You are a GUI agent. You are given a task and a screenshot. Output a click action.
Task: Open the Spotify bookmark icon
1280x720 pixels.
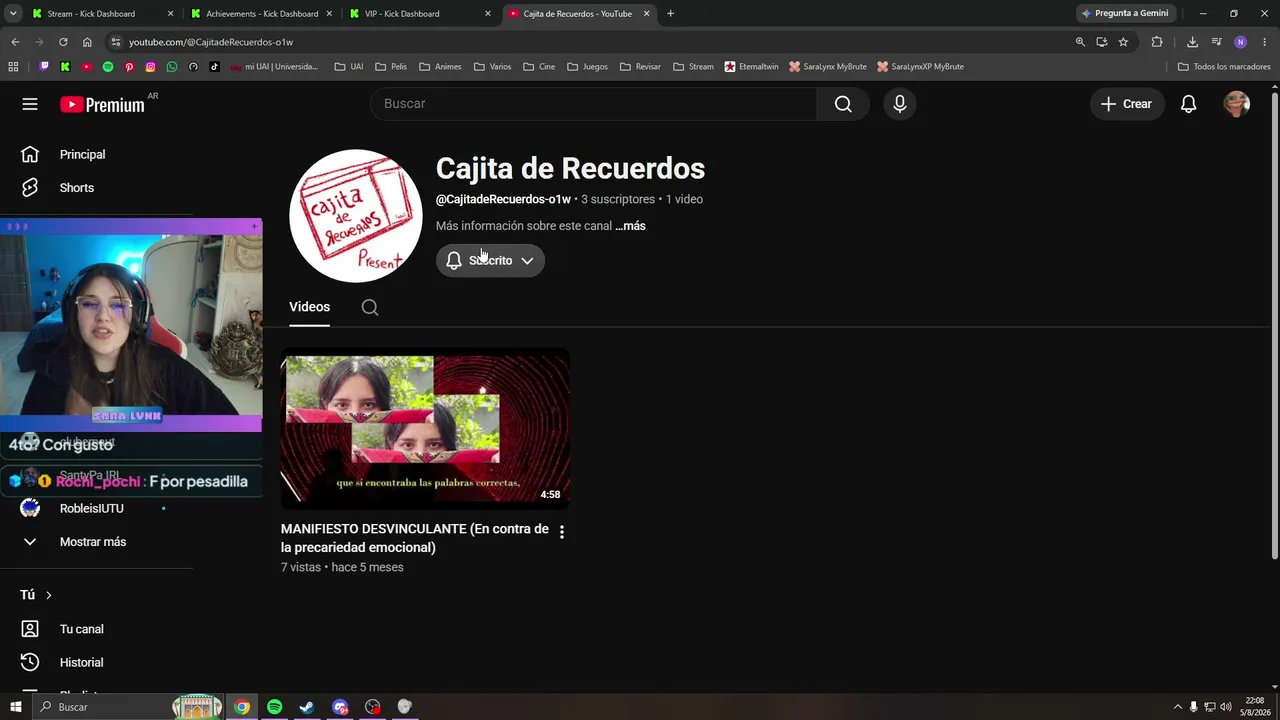(x=108, y=67)
